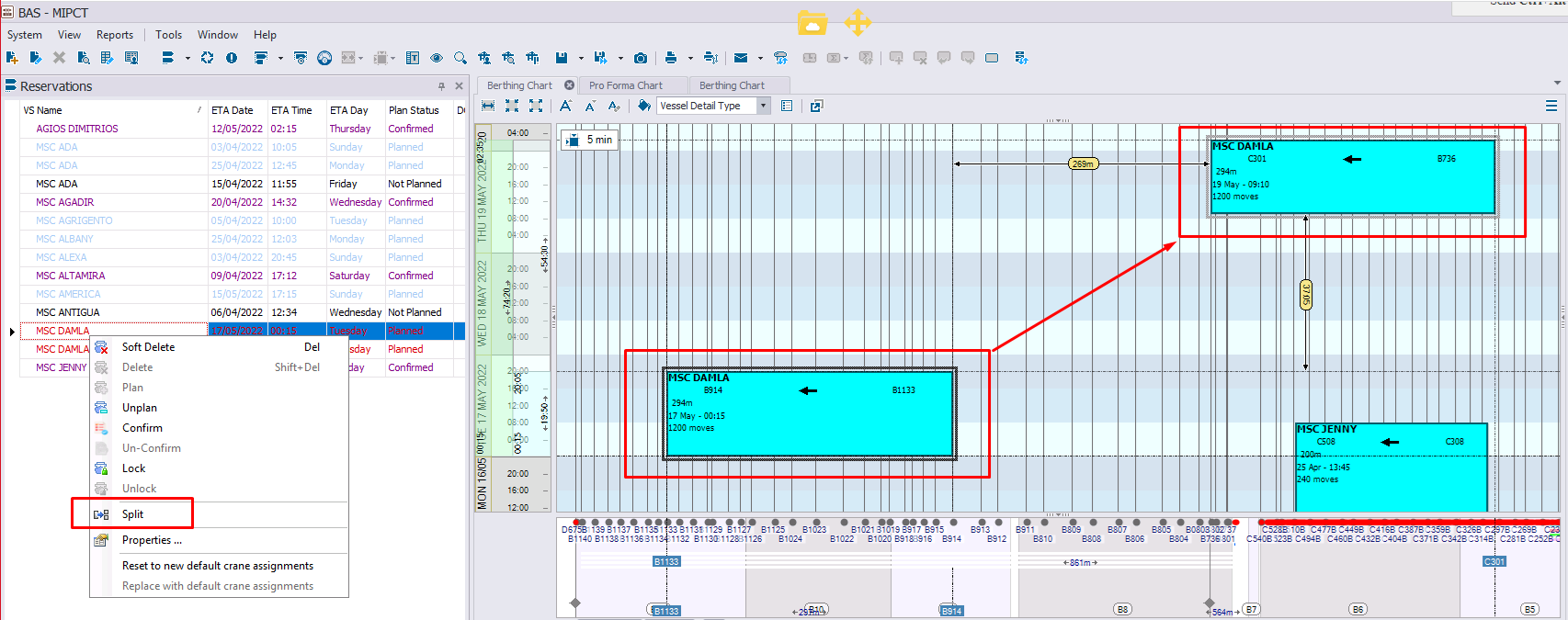Click the table edit toolbar icon

click(x=107, y=58)
